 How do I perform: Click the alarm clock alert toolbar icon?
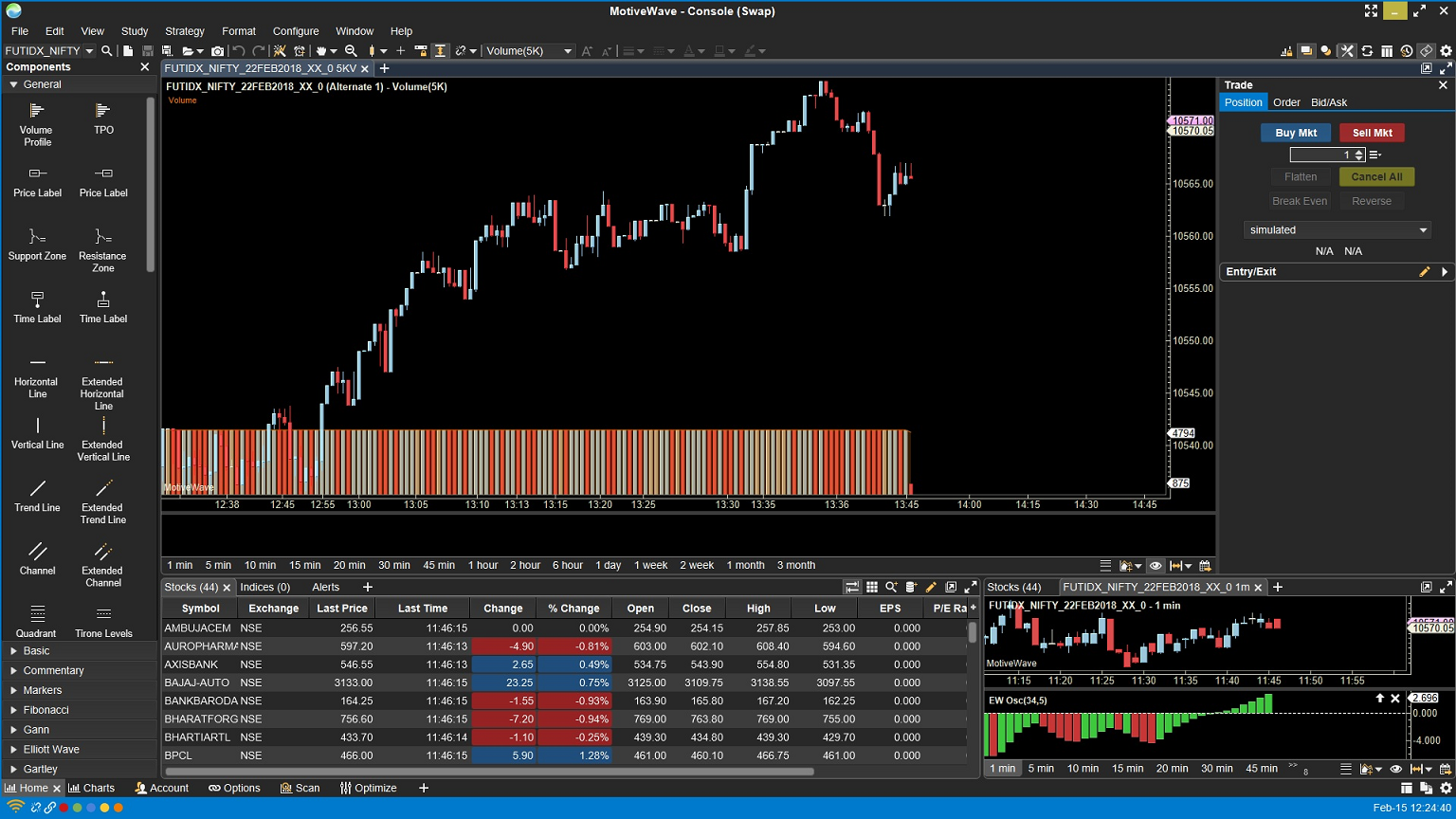pyautogui.click(x=300, y=51)
